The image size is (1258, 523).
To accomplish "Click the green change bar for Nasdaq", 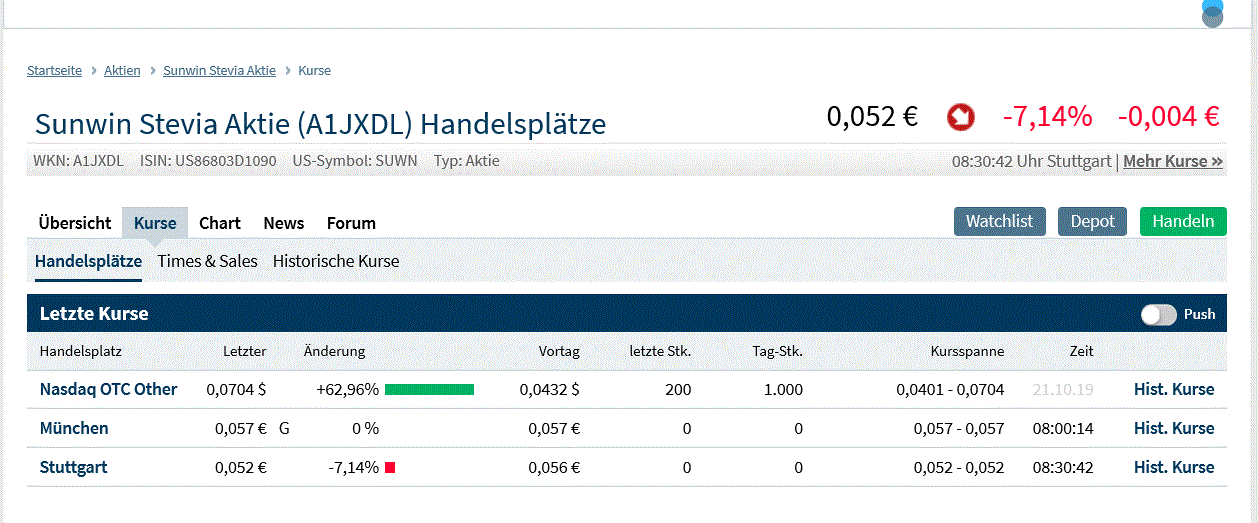I will click(429, 389).
